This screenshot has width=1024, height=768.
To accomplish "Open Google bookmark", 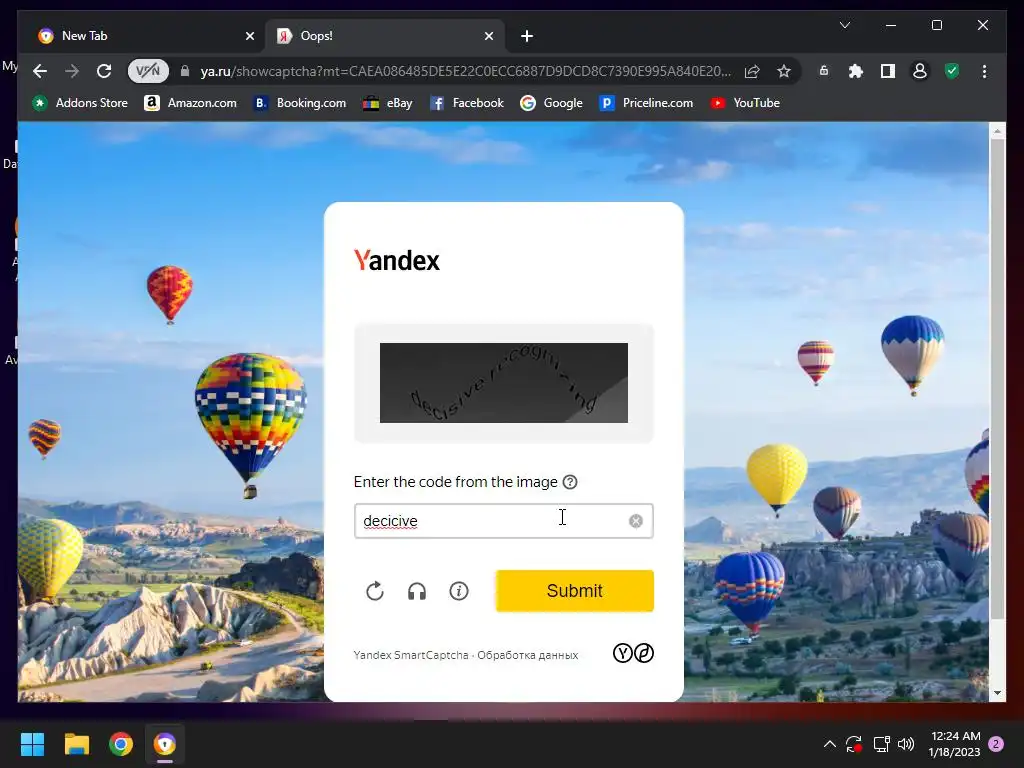I will 551,103.
